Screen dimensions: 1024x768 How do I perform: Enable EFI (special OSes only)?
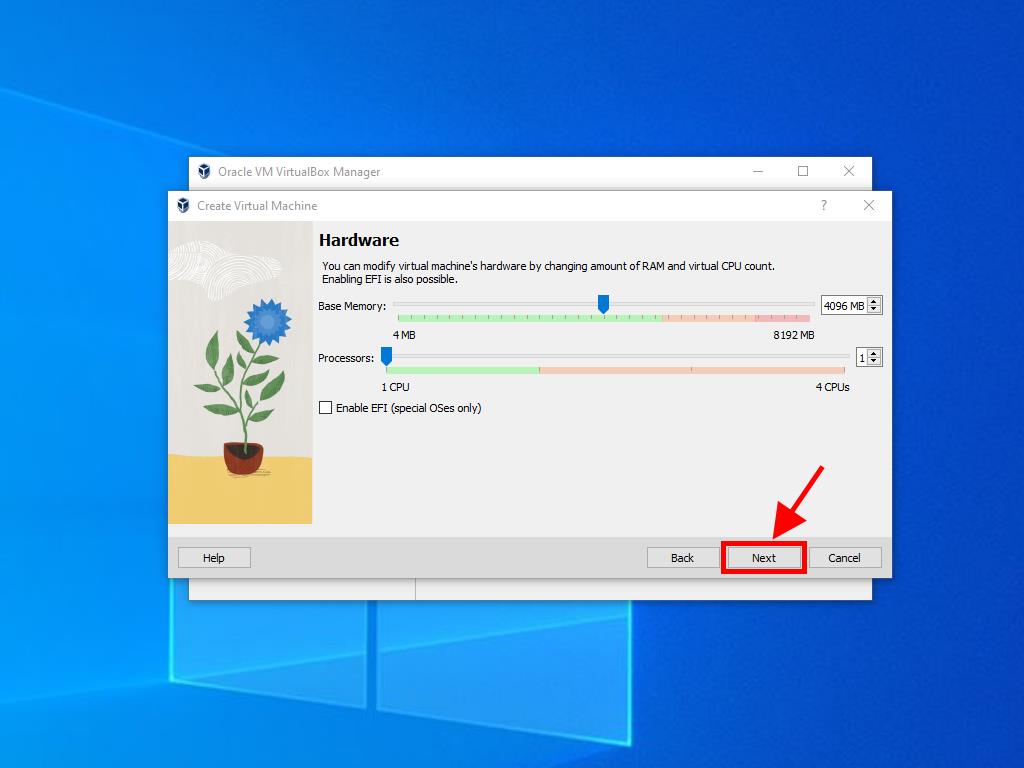coord(325,408)
